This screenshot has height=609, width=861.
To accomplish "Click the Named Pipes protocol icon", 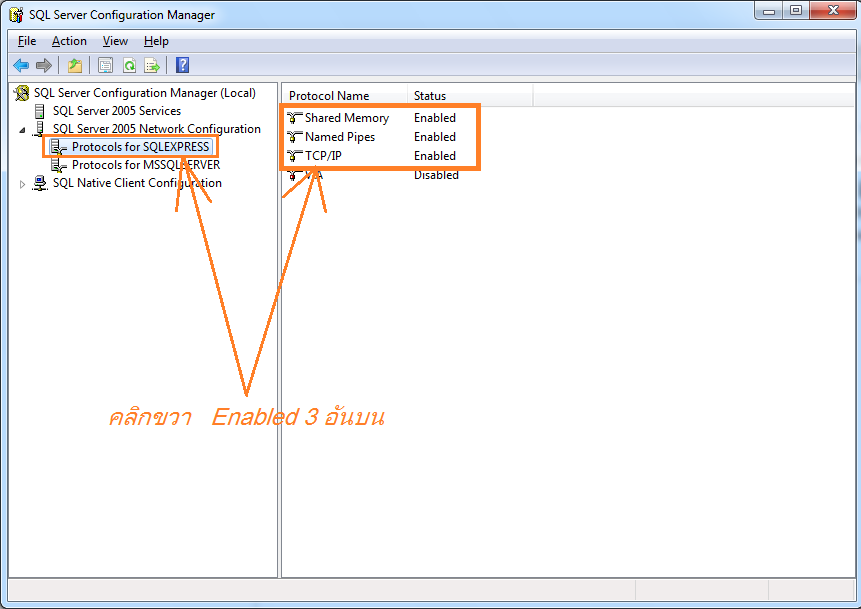I will pyautogui.click(x=294, y=136).
